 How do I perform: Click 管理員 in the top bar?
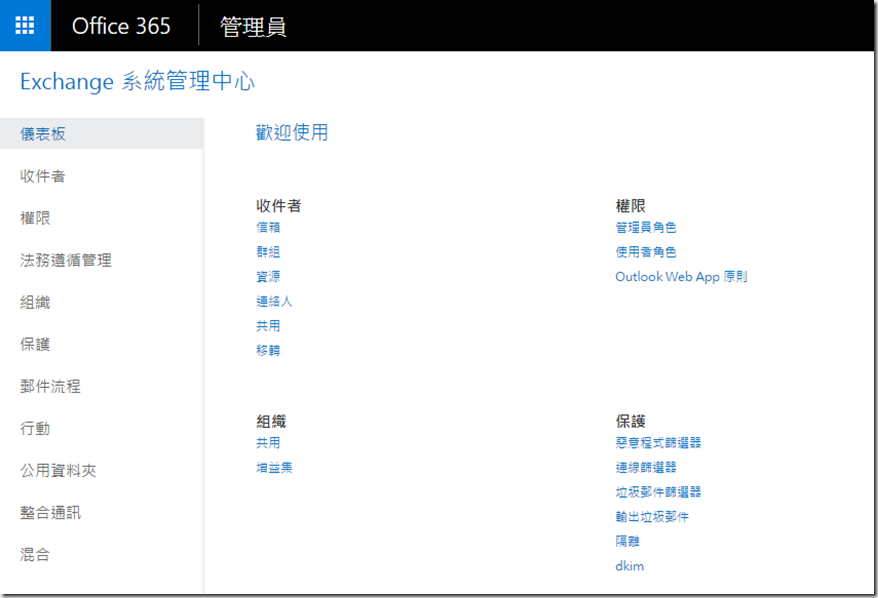pyautogui.click(x=253, y=26)
